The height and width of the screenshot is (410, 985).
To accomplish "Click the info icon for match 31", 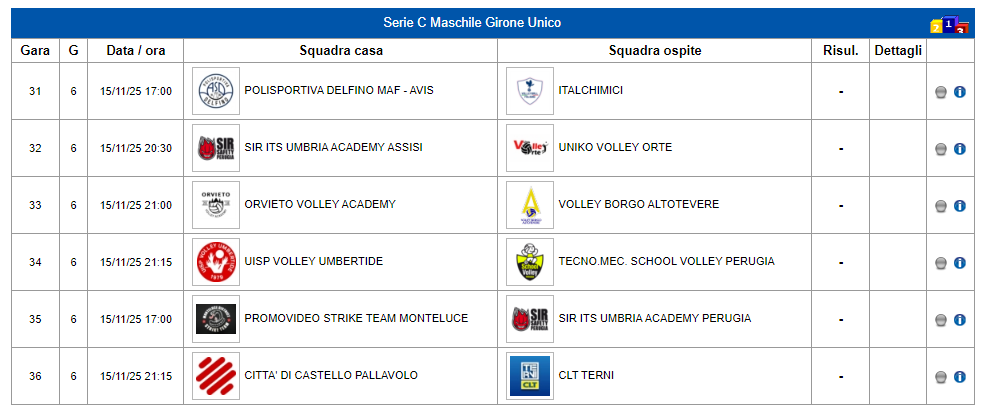I will 959,92.
